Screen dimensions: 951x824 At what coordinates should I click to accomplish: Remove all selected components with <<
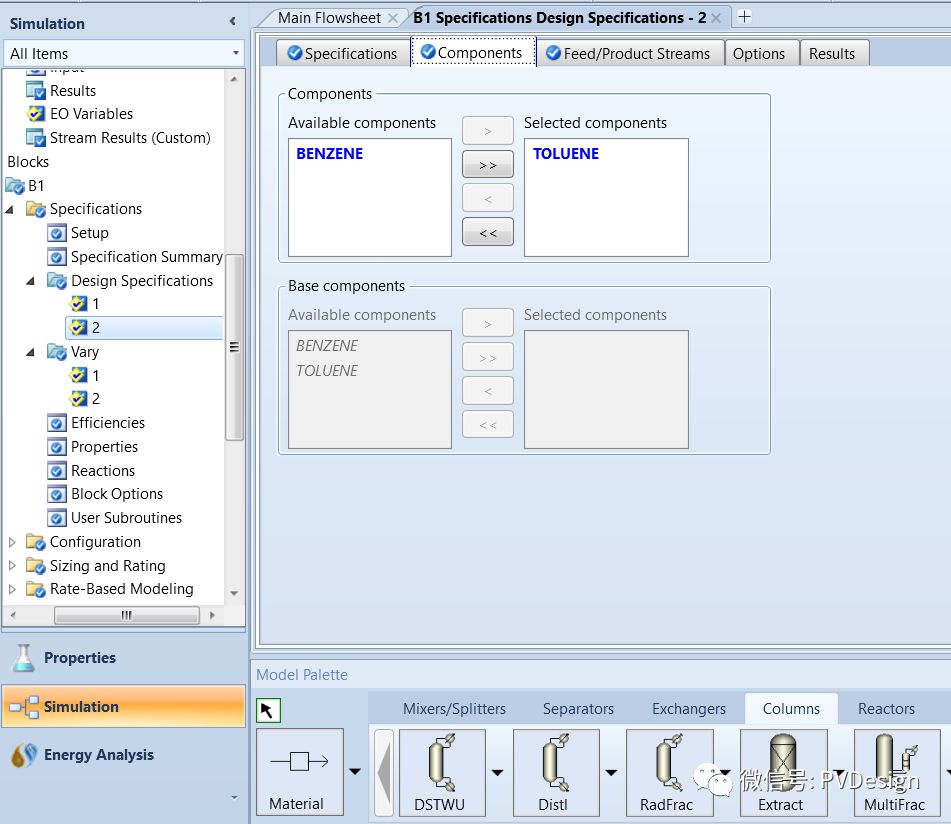click(x=488, y=232)
